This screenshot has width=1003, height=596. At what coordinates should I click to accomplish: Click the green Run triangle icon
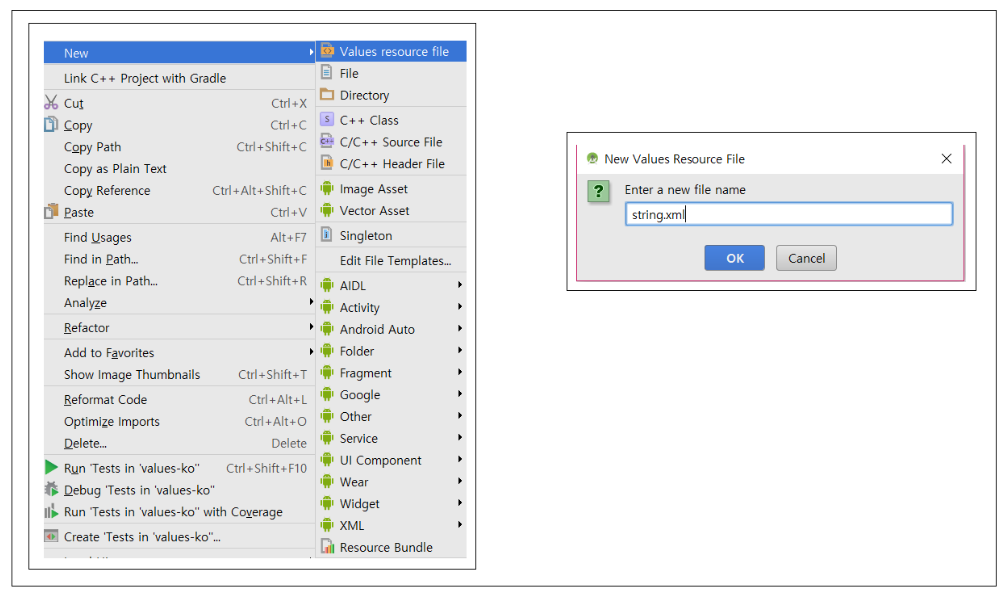[51, 467]
